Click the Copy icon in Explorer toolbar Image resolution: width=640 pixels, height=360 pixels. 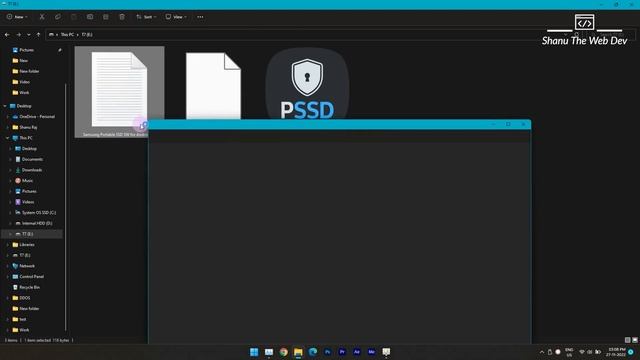[58, 17]
